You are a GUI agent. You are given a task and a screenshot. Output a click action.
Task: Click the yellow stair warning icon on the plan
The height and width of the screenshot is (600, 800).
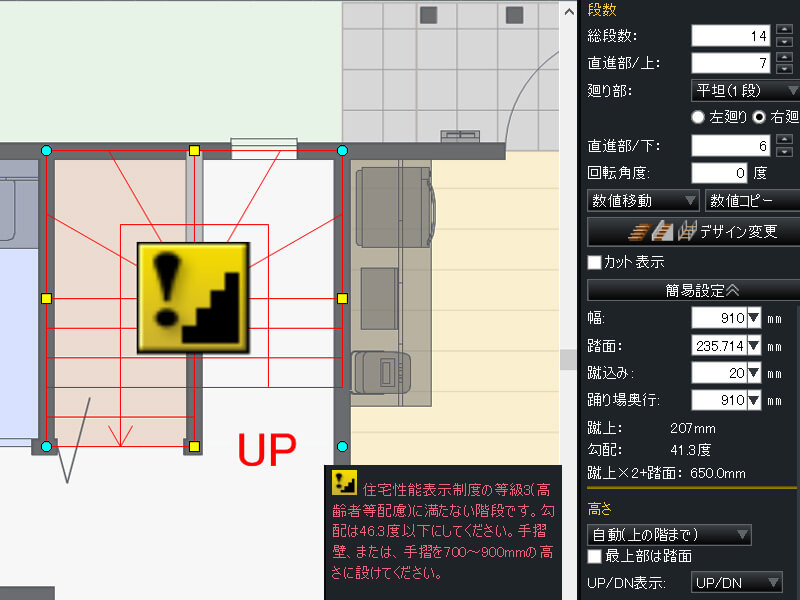[190, 295]
